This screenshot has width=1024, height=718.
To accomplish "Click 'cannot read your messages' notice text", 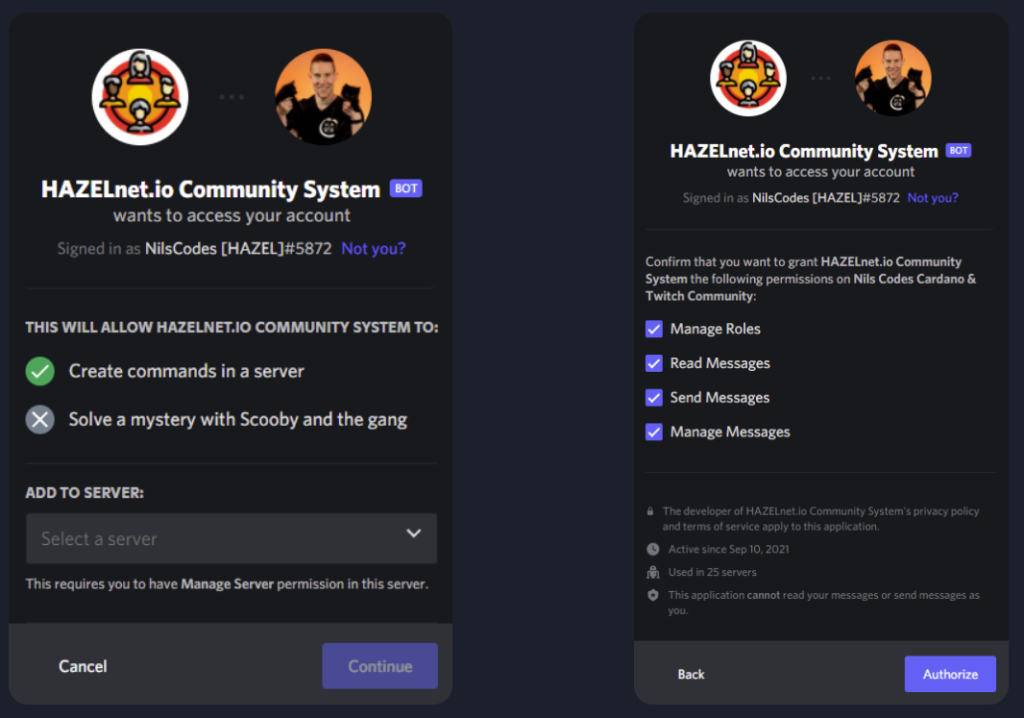I will pos(824,602).
